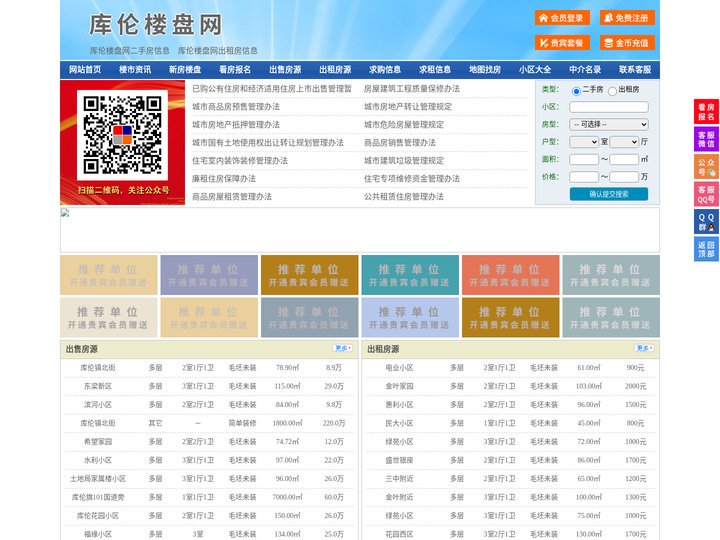The image size is (720, 540).
Task: Open the 惠利小区 rental listing
Action: click(399, 405)
